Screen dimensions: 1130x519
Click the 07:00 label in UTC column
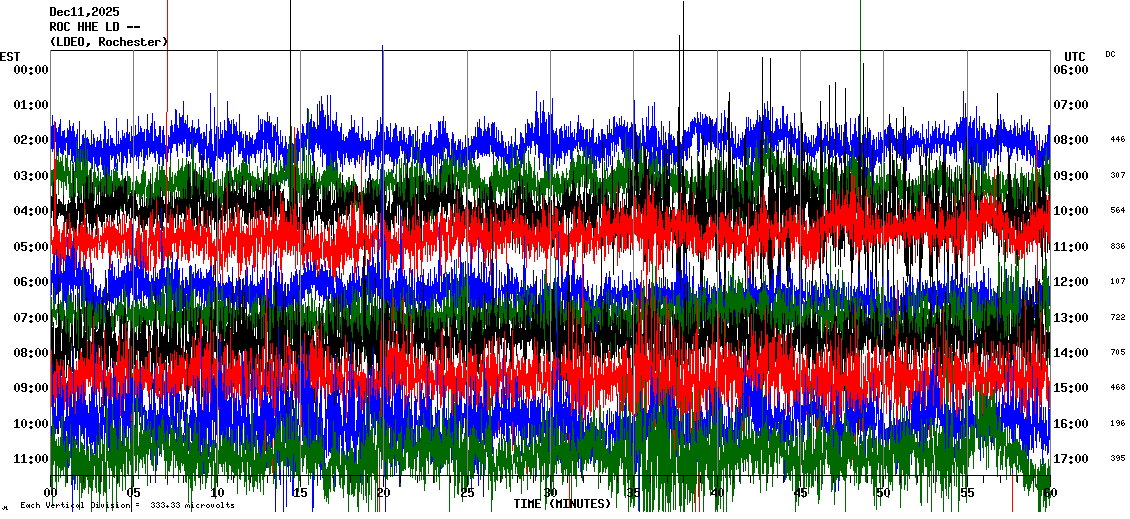(1071, 105)
